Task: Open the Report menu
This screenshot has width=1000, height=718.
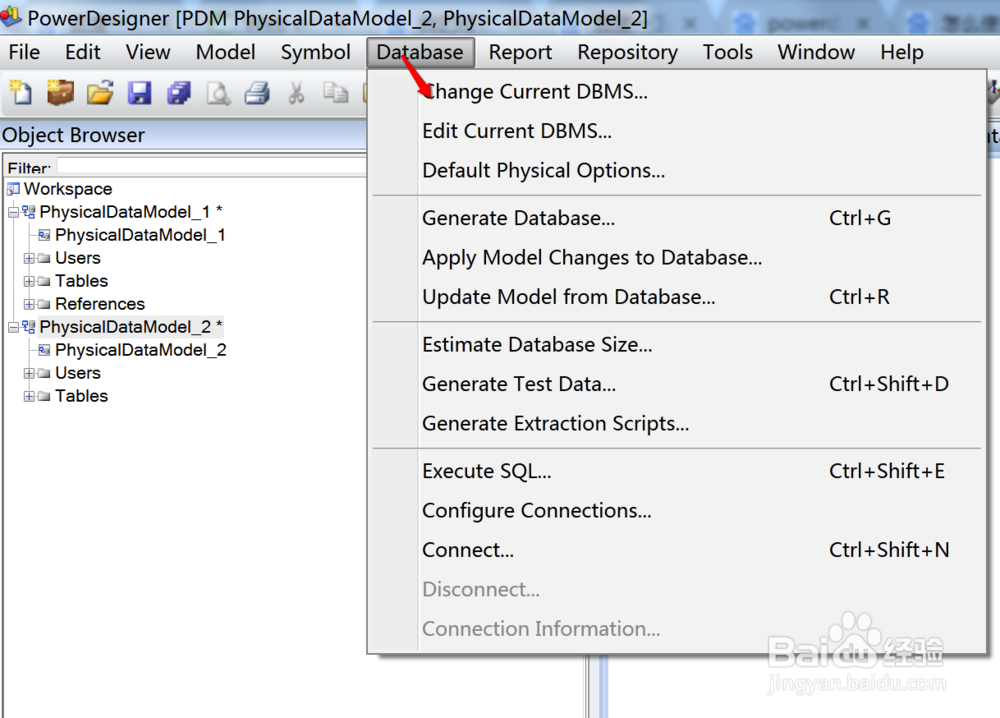Action: click(x=520, y=52)
